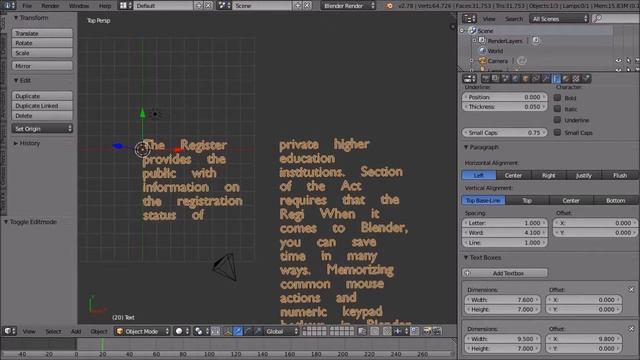This screenshot has height=360, width=640.
Task: Open the Material properties tab icon
Action: point(566,78)
